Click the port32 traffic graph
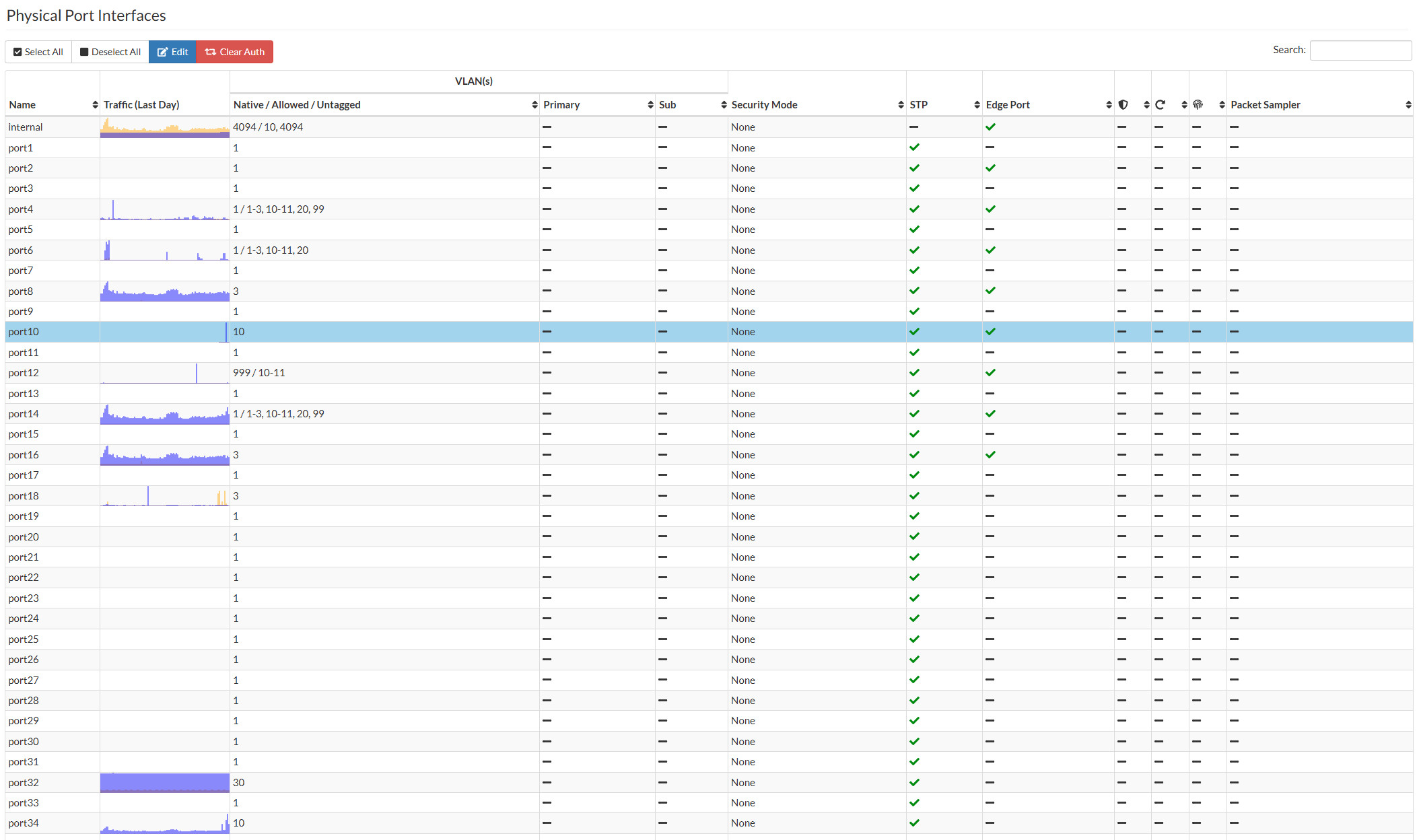1419x840 pixels. [165, 782]
